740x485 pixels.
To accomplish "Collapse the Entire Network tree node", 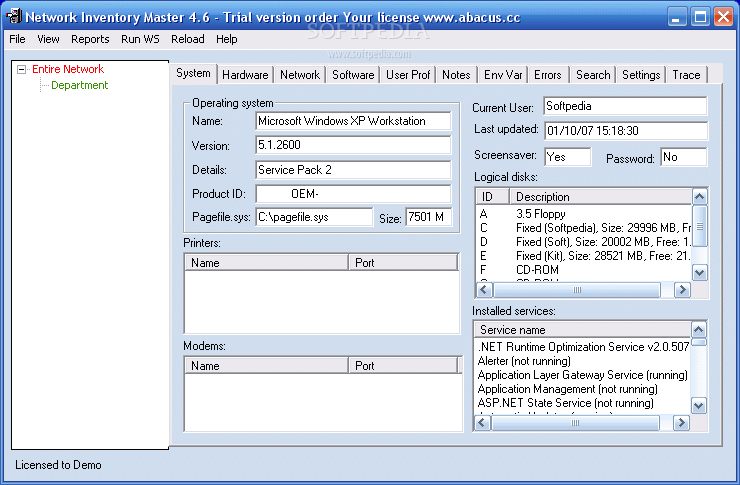I will coord(21,69).
